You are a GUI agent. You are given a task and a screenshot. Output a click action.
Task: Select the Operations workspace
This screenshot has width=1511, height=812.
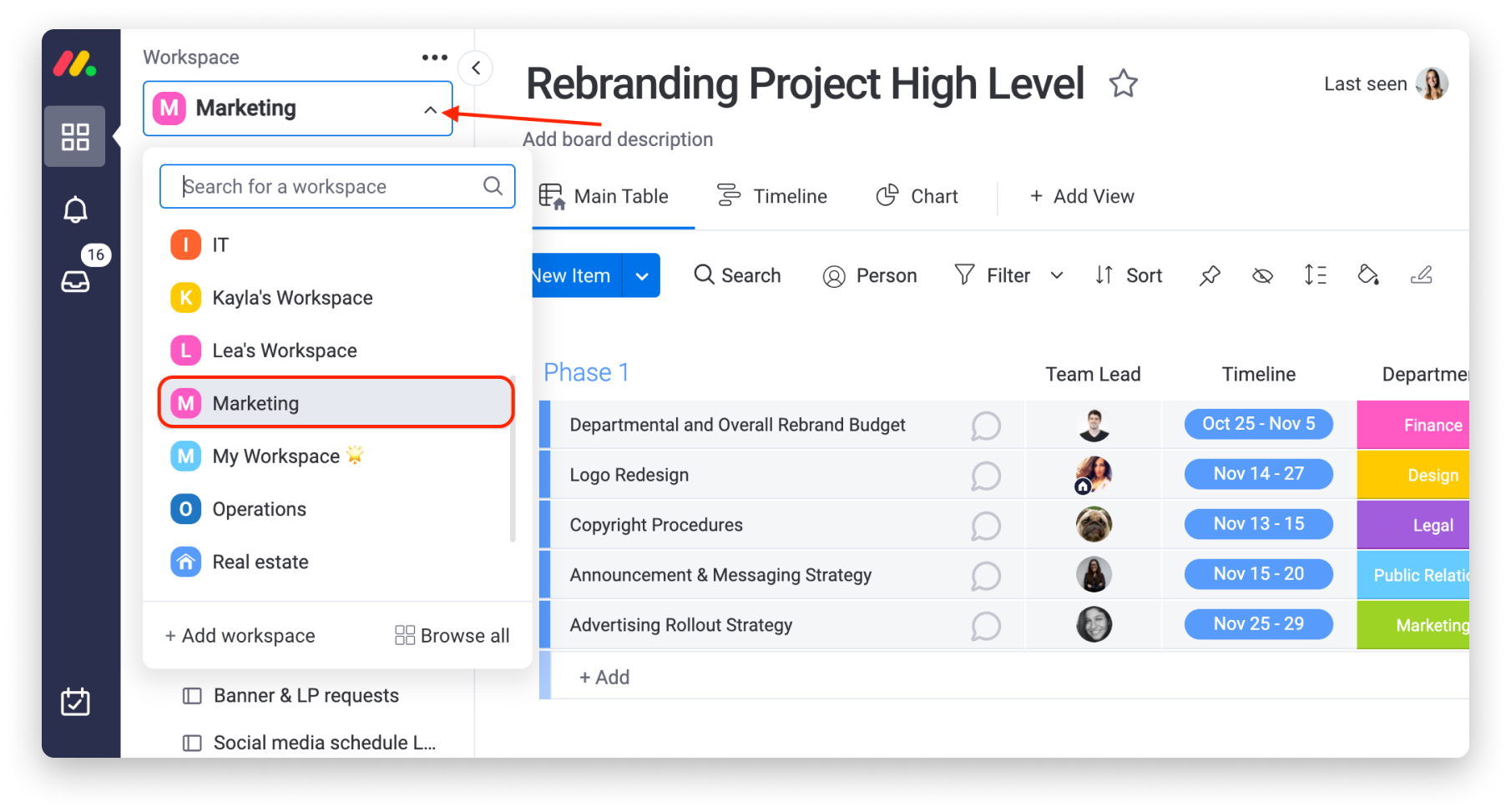[x=336, y=509]
